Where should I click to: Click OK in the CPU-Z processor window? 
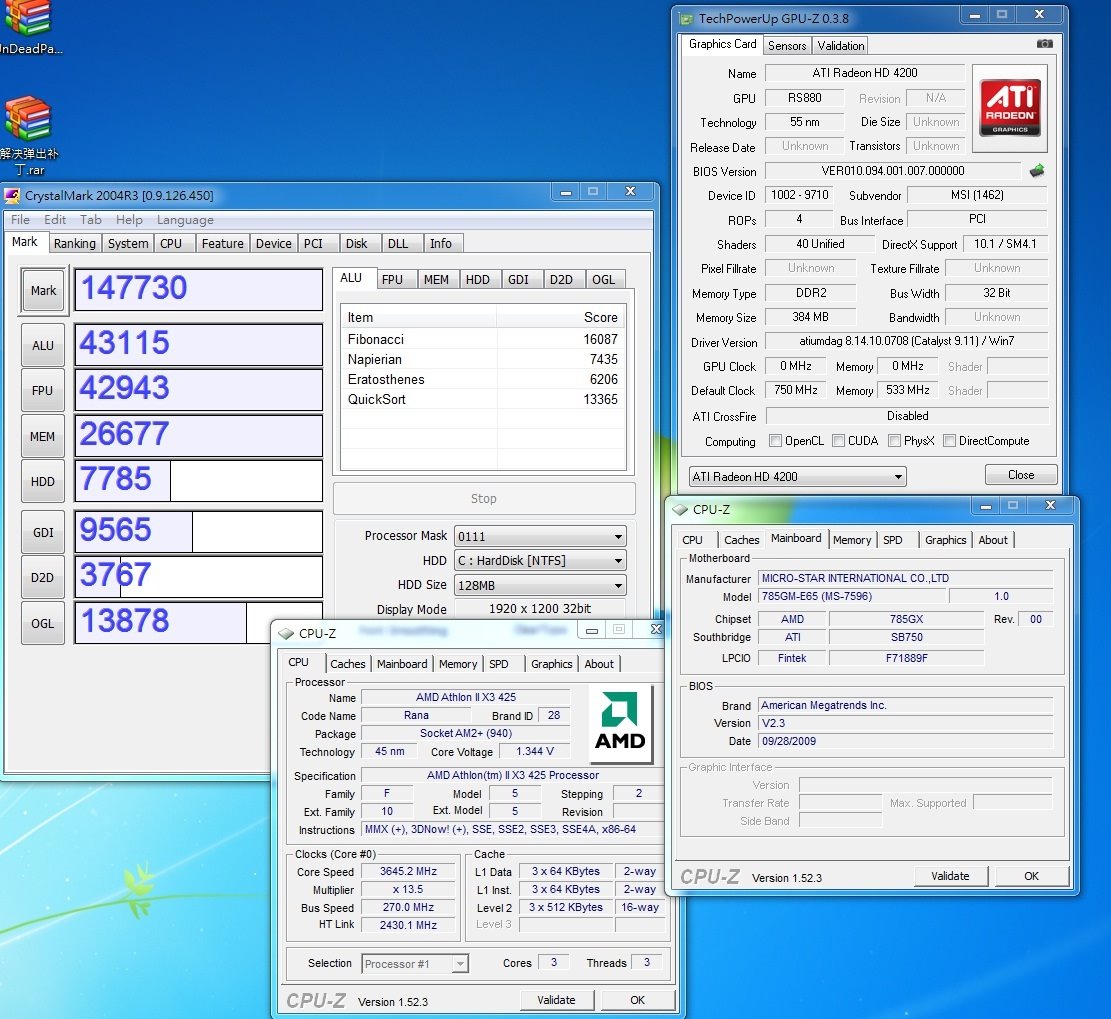click(x=638, y=1000)
